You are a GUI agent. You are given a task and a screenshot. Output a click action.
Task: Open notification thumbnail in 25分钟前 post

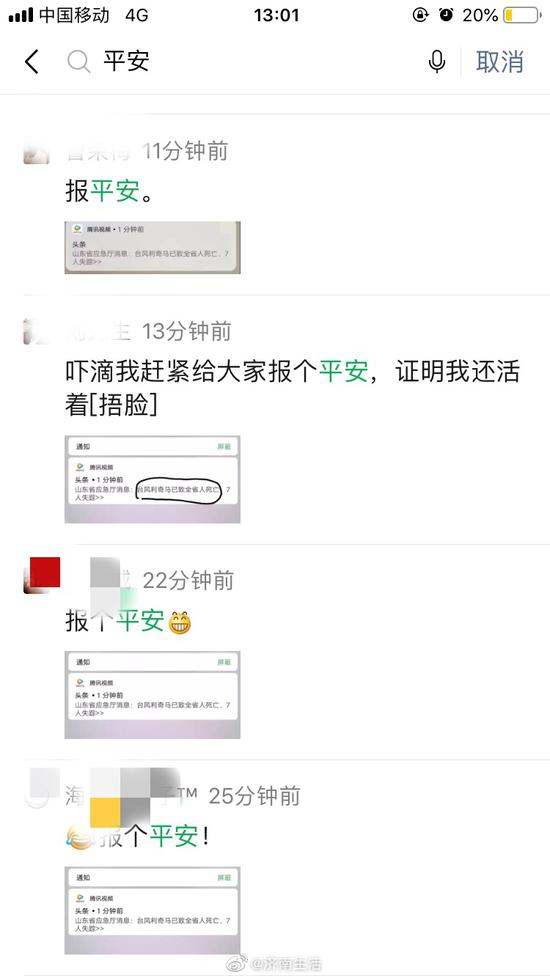tap(153, 910)
